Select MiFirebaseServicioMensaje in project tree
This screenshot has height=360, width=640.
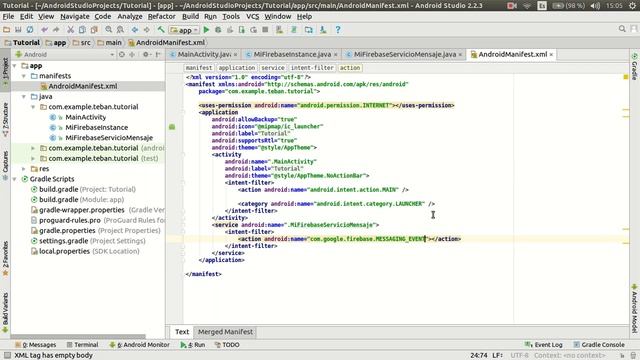pos(109,138)
